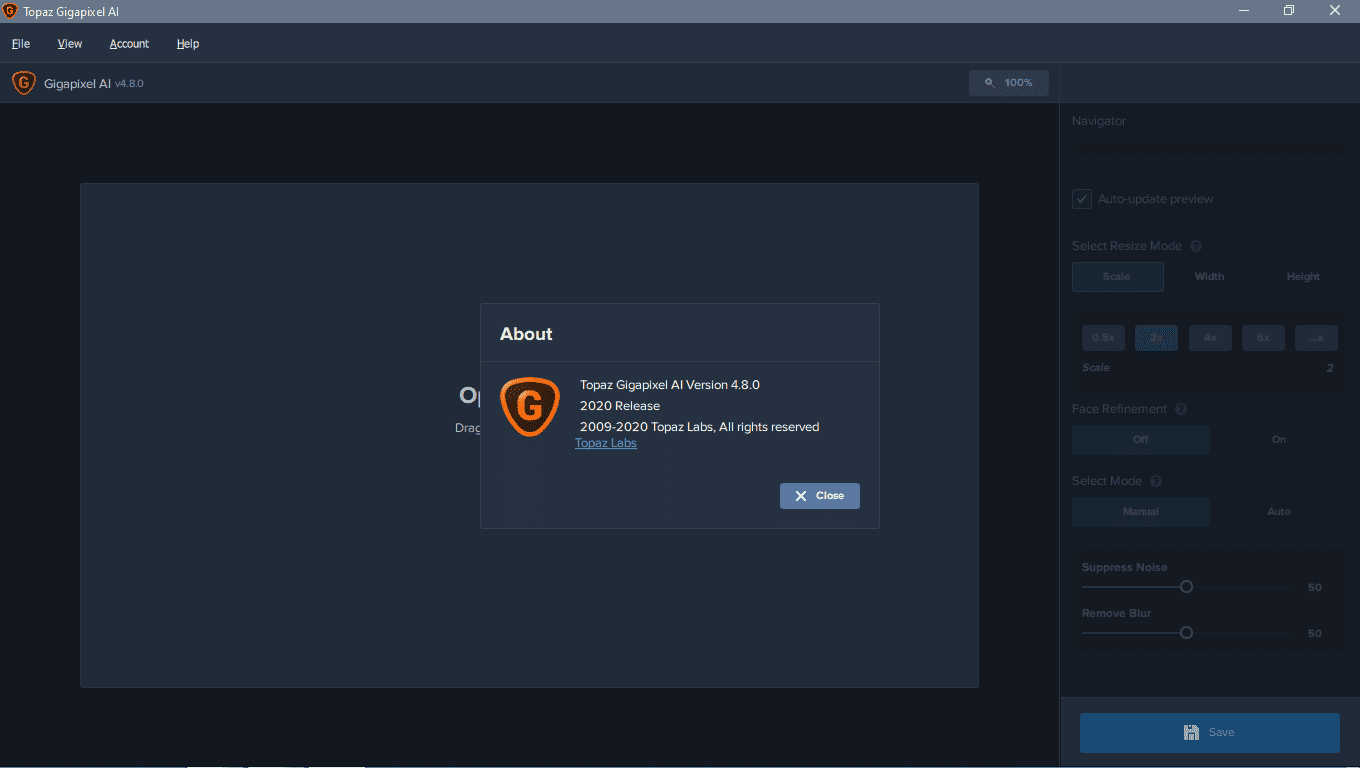Screen dimensions: 1360x768
Task: Click the large Gigapixel logo in About dialog
Action: (x=530, y=407)
